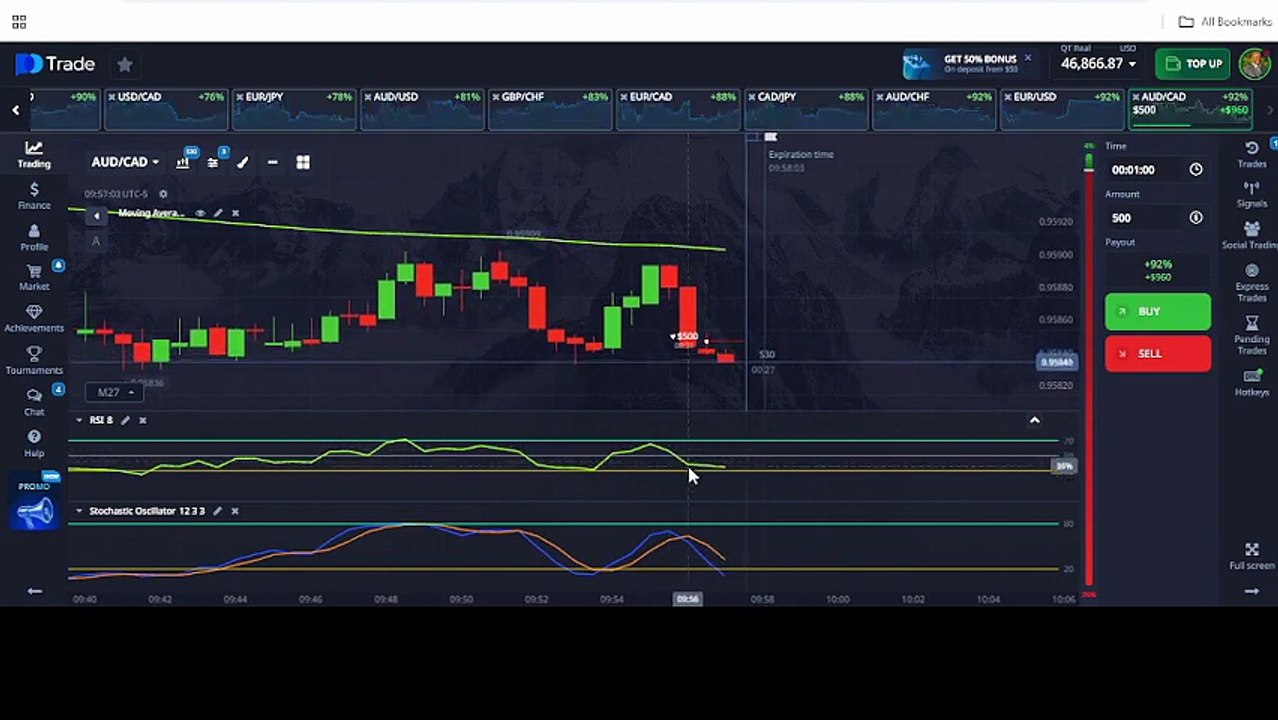Screen dimensions: 1278x720
Task: Click the red SELL button
Action: click(x=1157, y=354)
